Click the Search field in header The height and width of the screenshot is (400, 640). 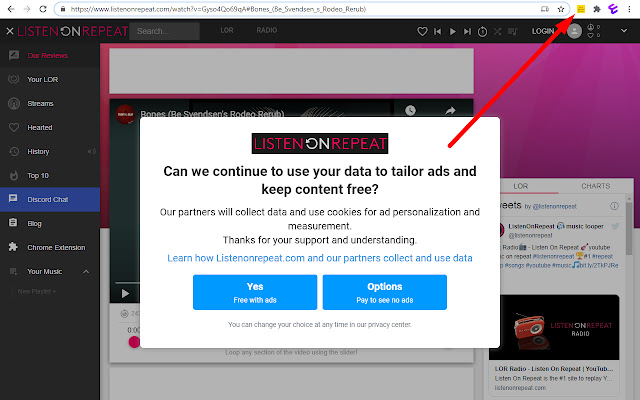(164, 31)
